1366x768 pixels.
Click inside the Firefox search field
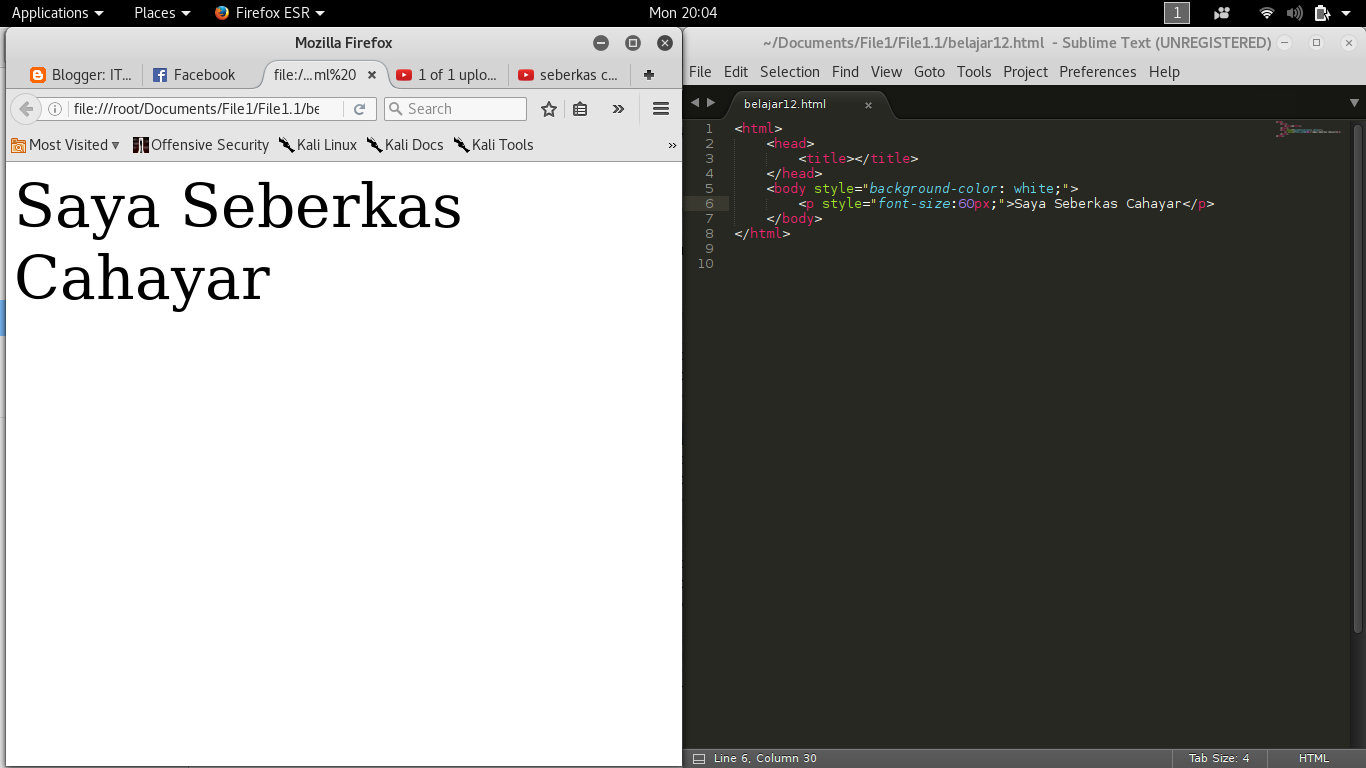pyautogui.click(x=455, y=108)
